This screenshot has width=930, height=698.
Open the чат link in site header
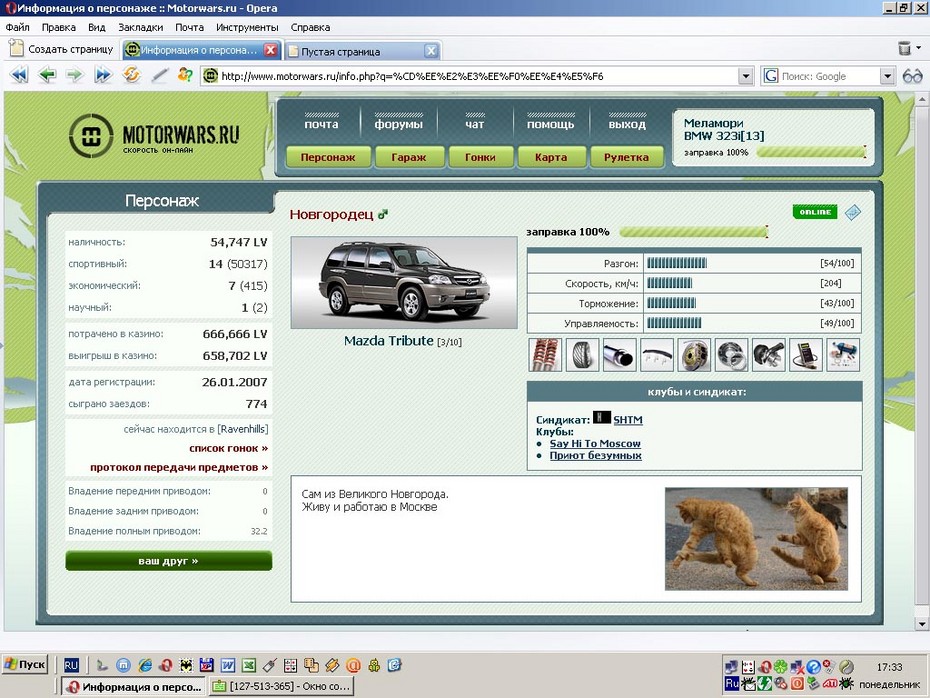point(474,124)
